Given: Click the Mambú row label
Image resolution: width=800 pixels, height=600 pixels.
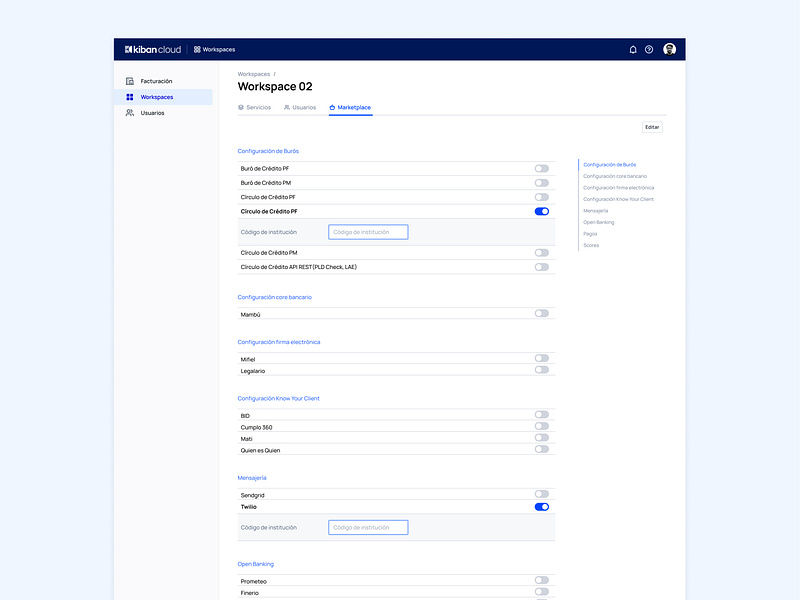Looking at the screenshot, I should pyautogui.click(x=251, y=315).
